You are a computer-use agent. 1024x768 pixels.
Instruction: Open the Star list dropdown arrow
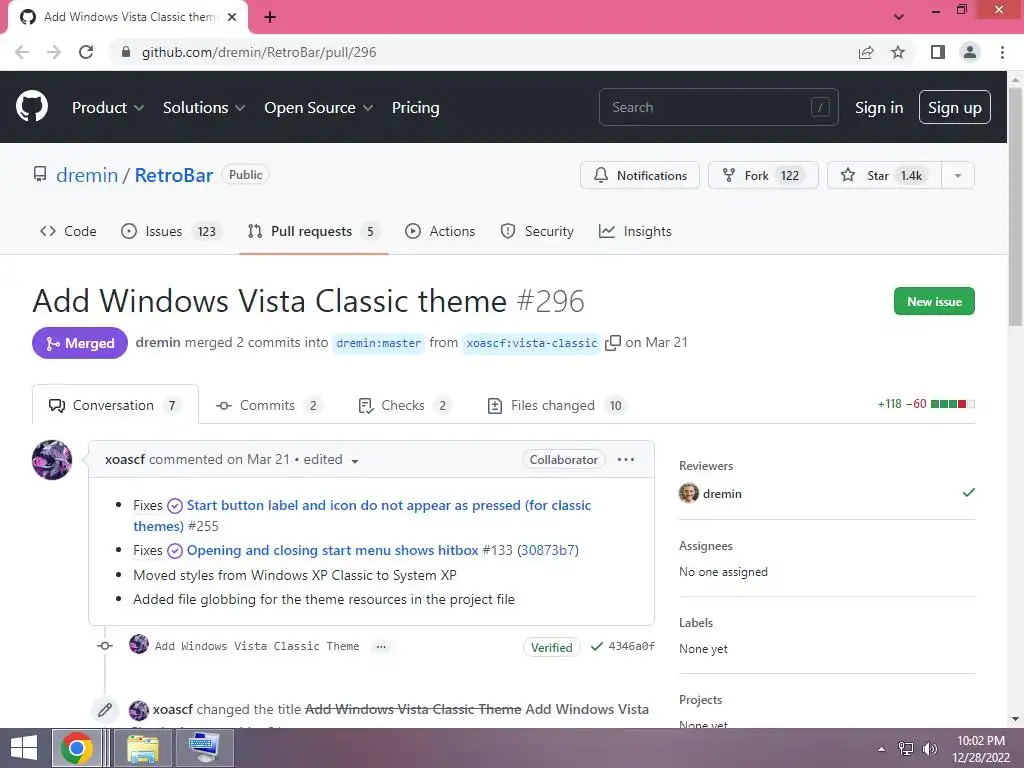pyautogui.click(x=958, y=175)
